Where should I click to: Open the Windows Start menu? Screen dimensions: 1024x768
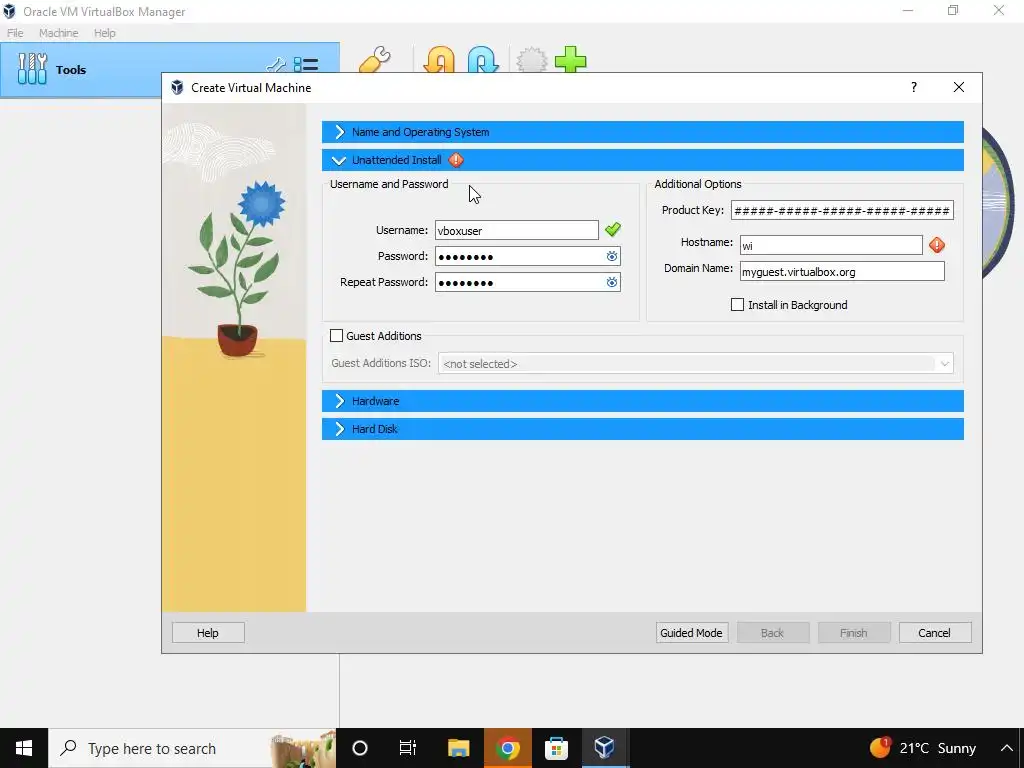point(24,748)
